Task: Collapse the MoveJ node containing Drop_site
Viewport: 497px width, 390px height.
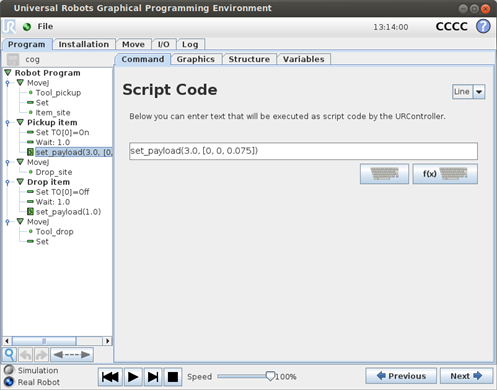Action: [x=20, y=162]
